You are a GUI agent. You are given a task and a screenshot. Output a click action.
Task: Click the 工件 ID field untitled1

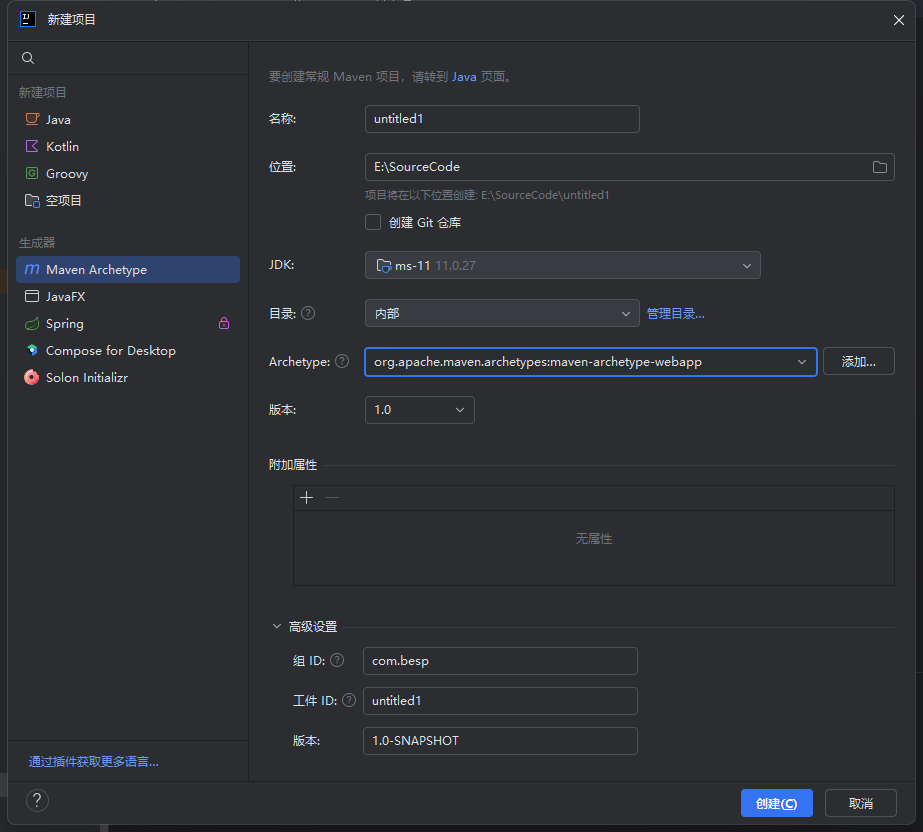(500, 701)
